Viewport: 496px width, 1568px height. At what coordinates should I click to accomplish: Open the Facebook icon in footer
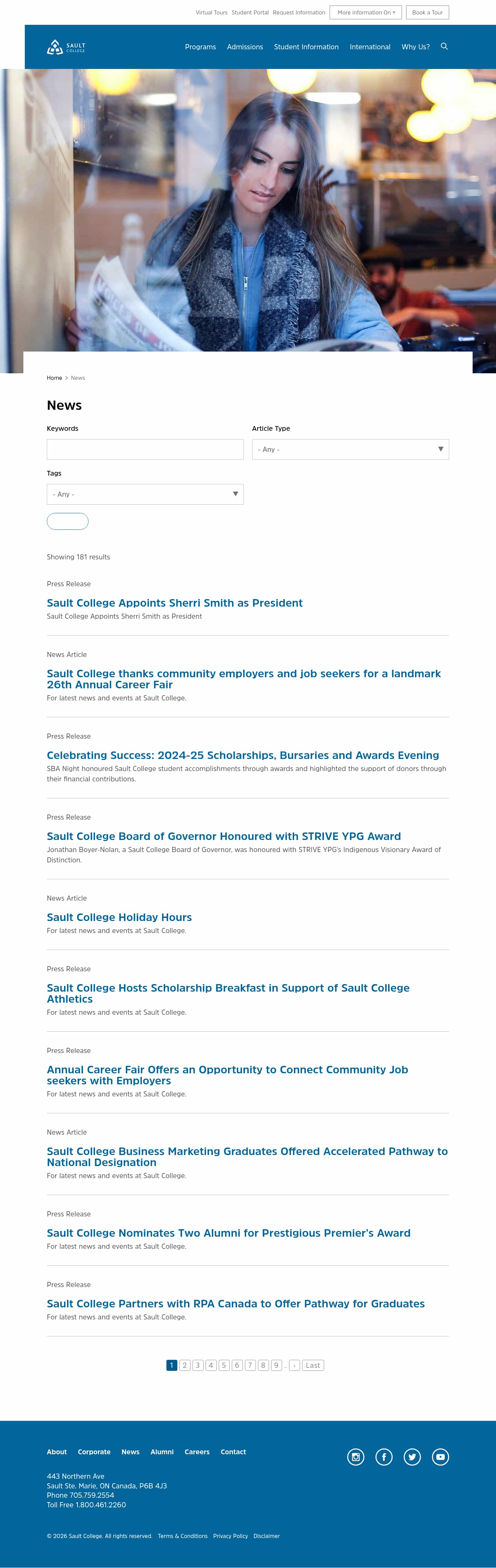point(384,1457)
